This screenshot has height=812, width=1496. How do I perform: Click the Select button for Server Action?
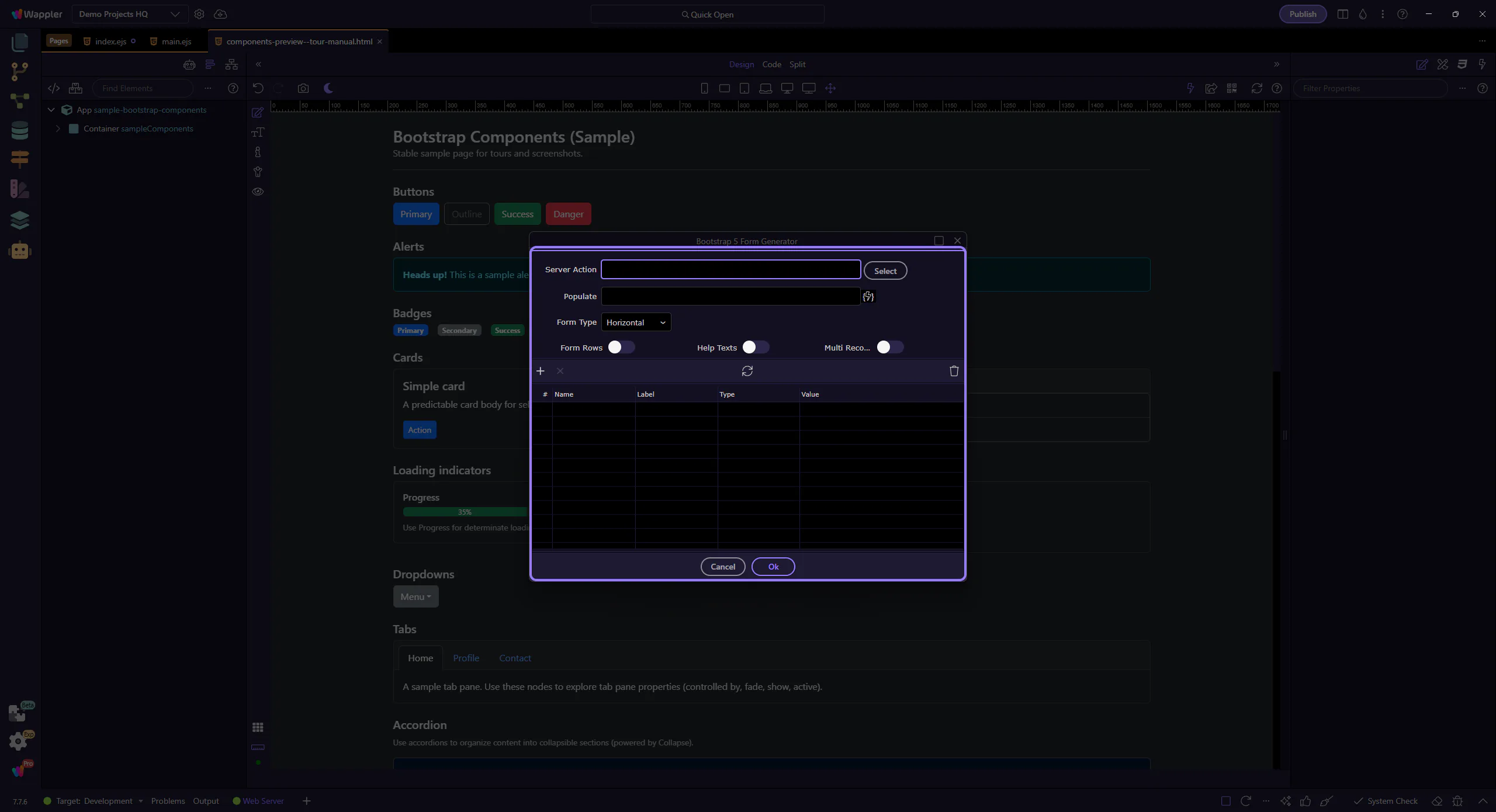[885, 271]
